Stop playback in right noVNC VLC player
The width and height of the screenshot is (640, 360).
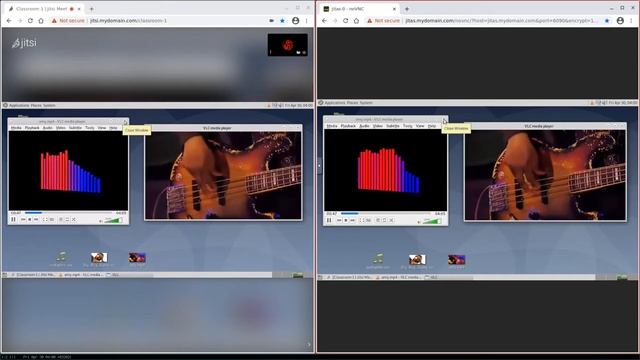click(346, 220)
